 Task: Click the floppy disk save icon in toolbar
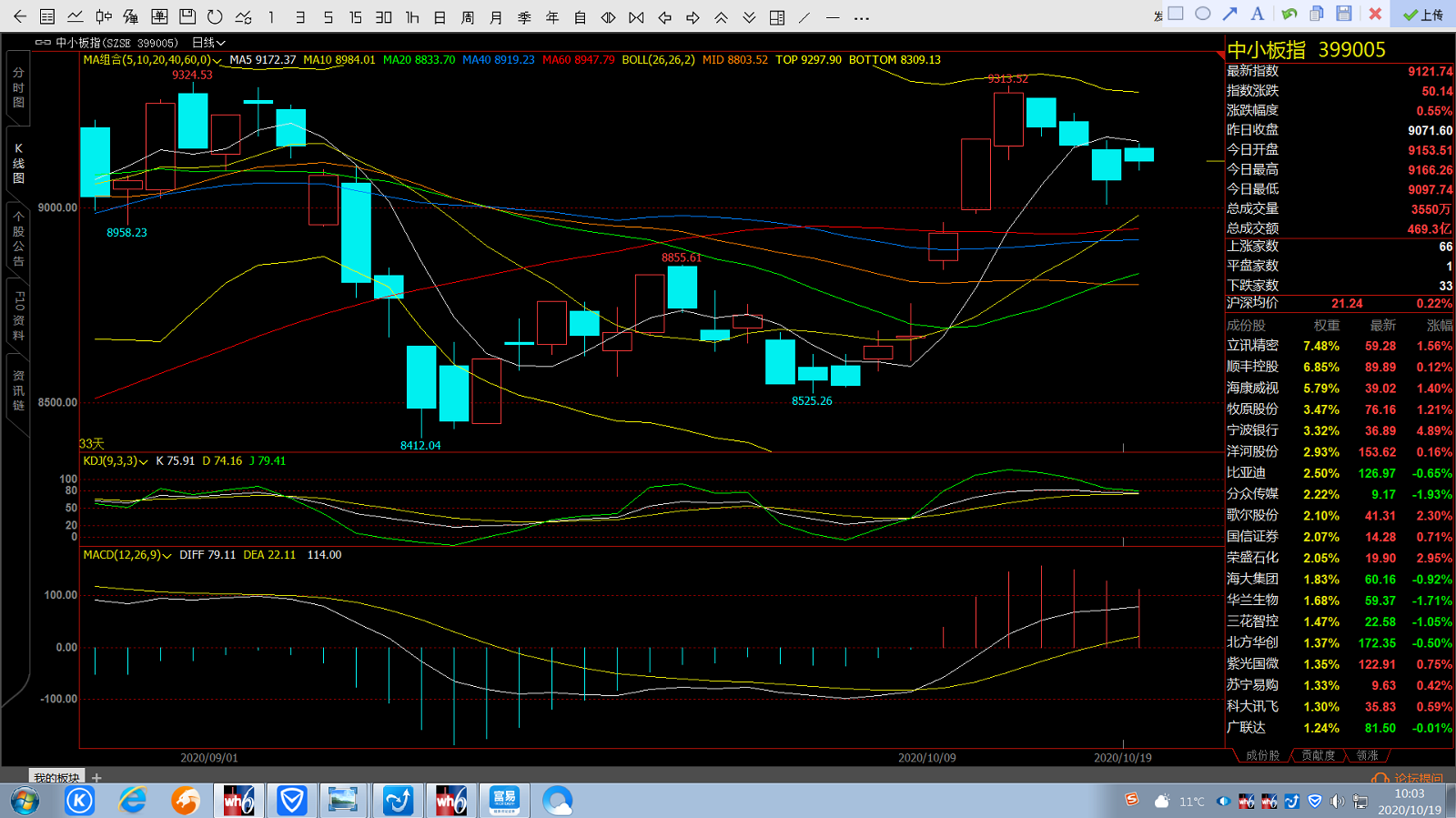(x=187, y=16)
